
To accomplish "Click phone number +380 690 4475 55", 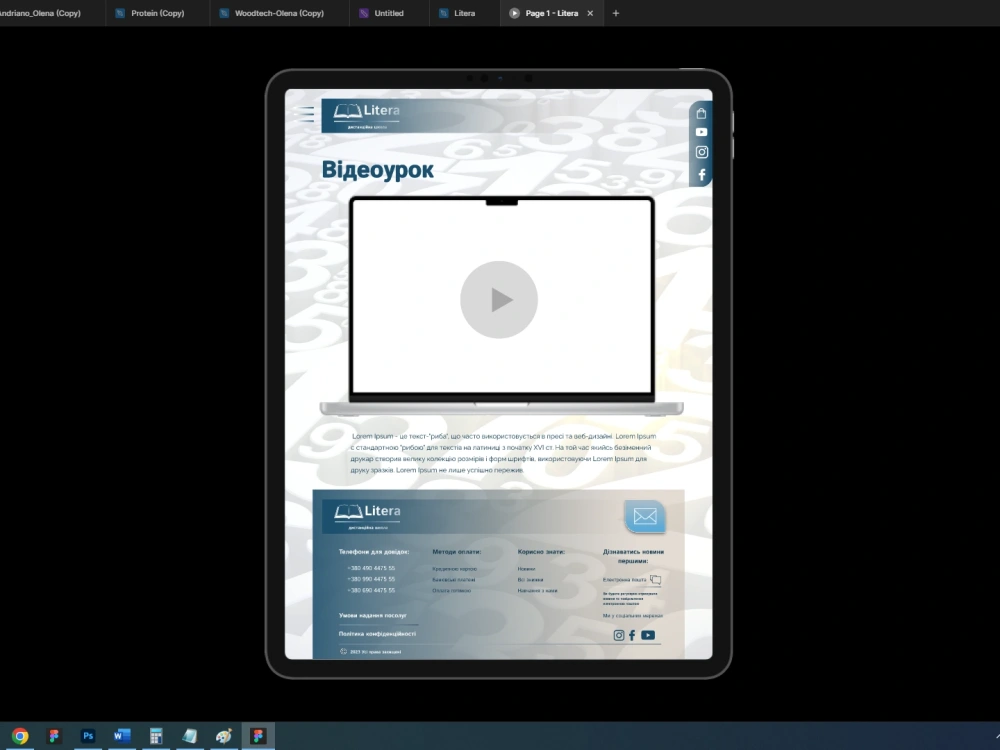I will coord(371,591).
